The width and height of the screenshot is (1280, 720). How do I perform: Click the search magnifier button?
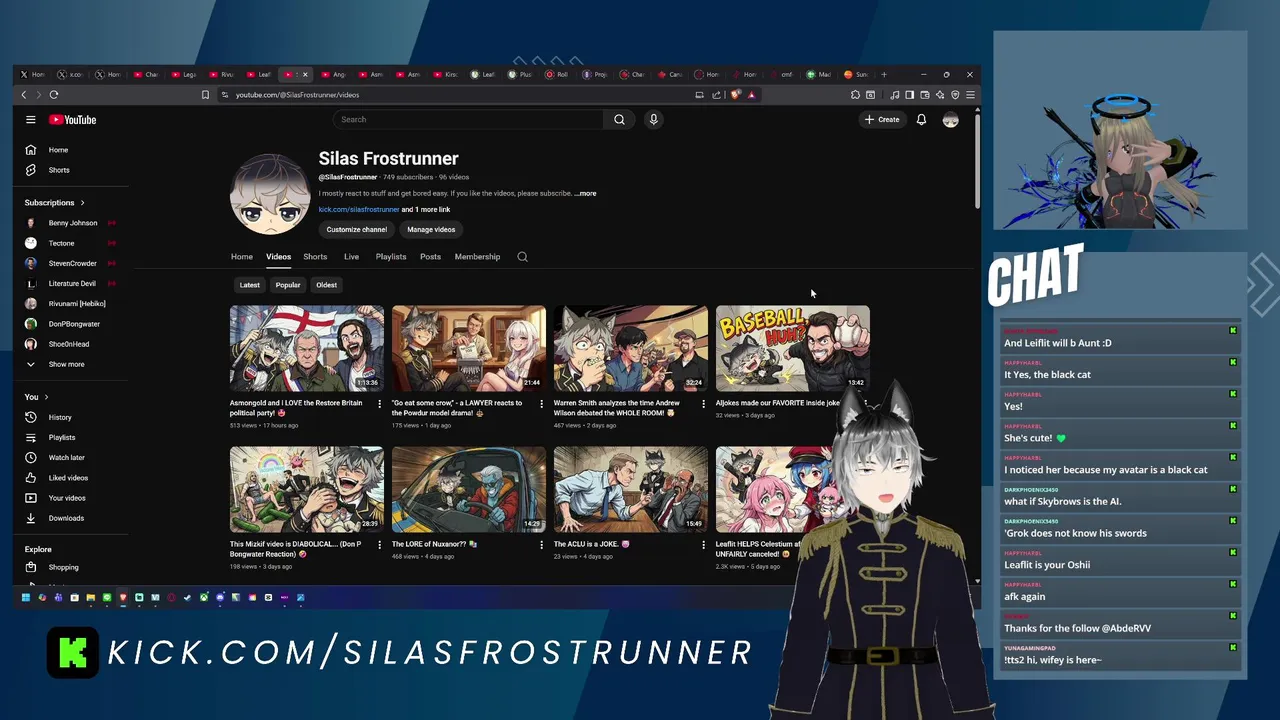[619, 120]
